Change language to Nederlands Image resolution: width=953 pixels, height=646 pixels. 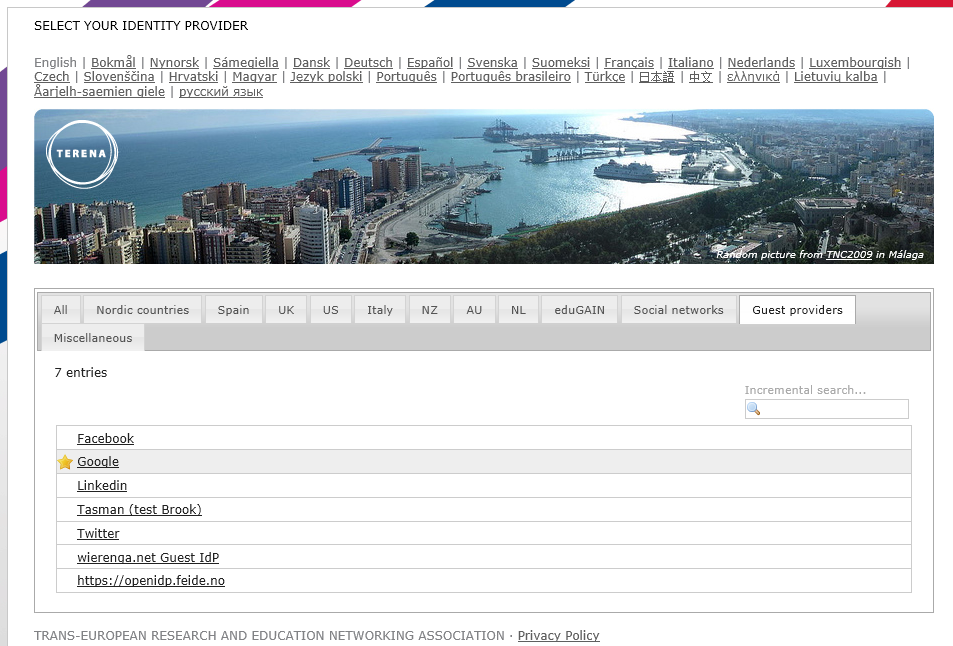[761, 63]
